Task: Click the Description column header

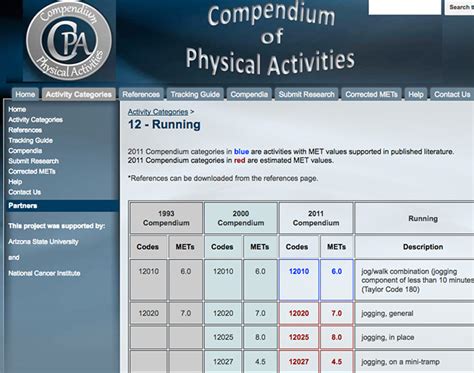Action: coord(423,247)
